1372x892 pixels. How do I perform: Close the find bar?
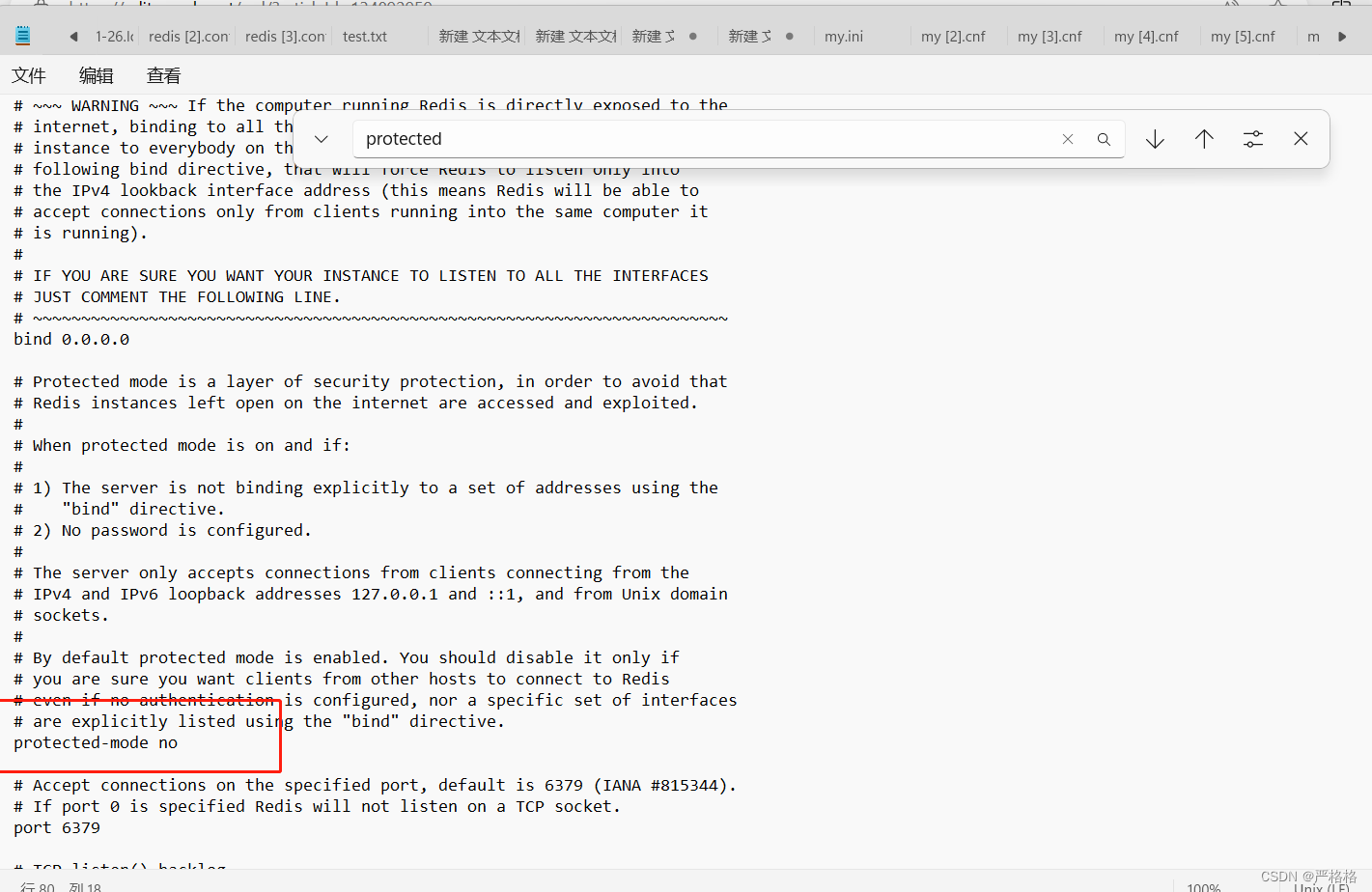tap(1301, 139)
